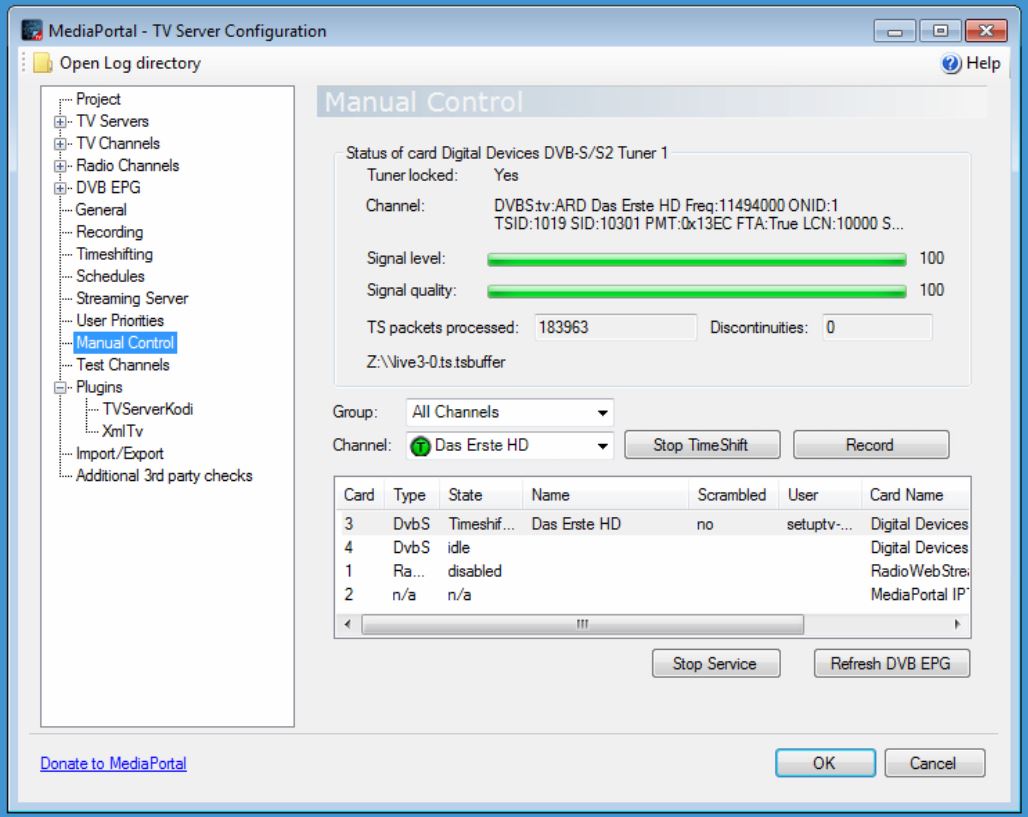The image size is (1028, 817).
Task: Sort by the User column header
Action: (x=820, y=495)
